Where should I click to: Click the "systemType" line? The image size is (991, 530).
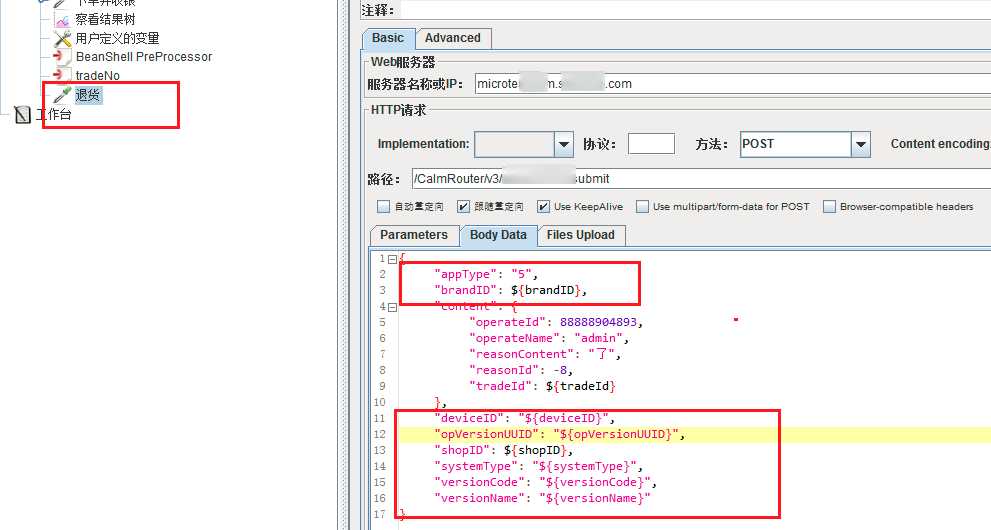click(x=538, y=466)
